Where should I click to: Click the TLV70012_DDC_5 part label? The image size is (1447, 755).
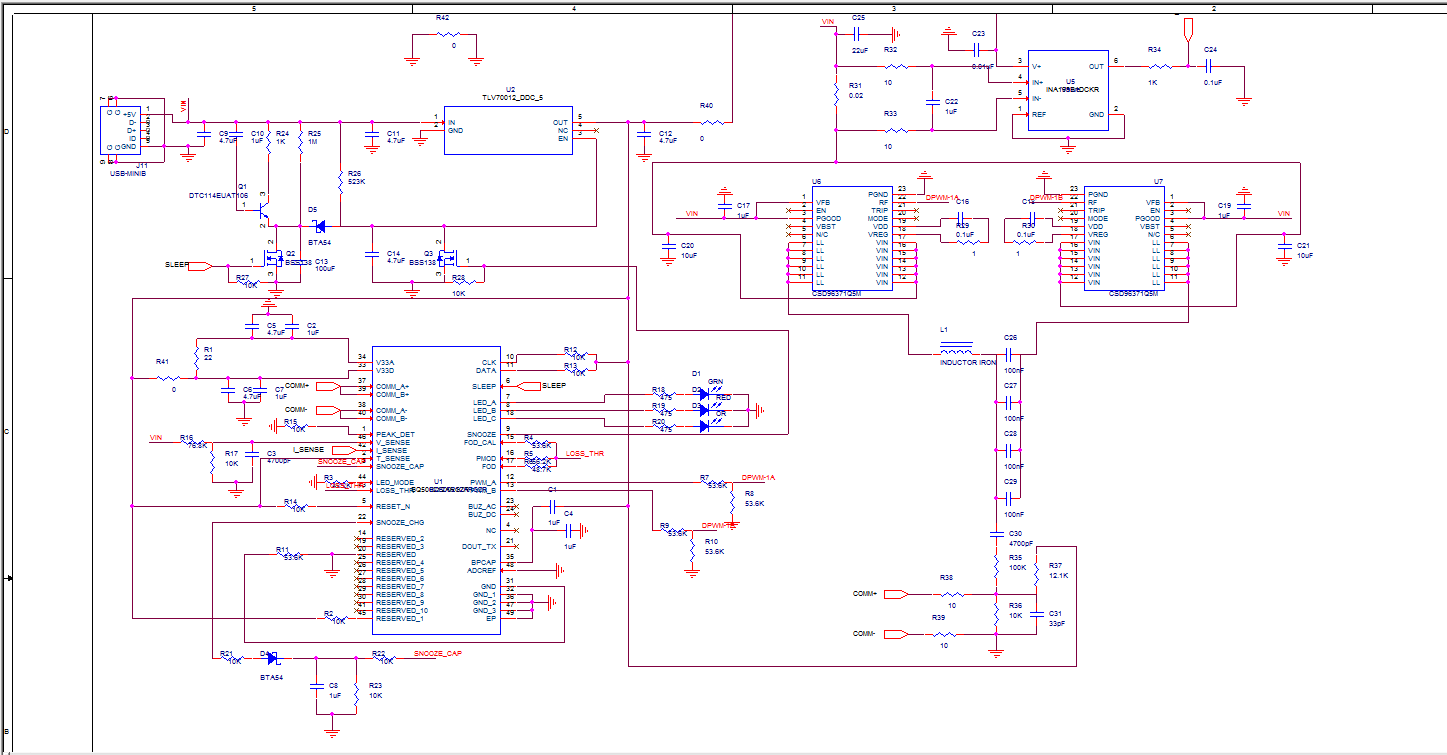(512, 98)
